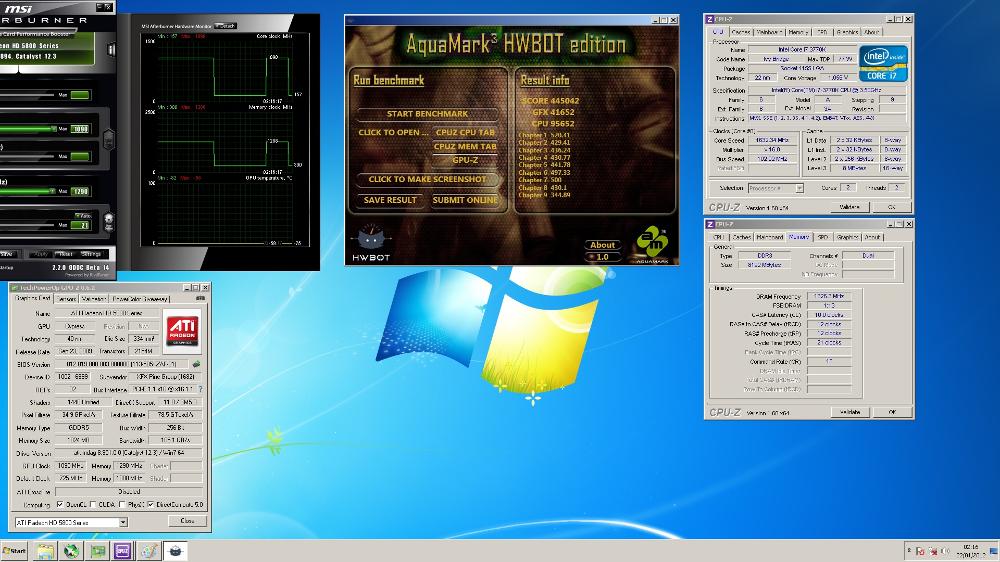Open SPD tab in bottom CPU-Z window

[x=823, y=237]
